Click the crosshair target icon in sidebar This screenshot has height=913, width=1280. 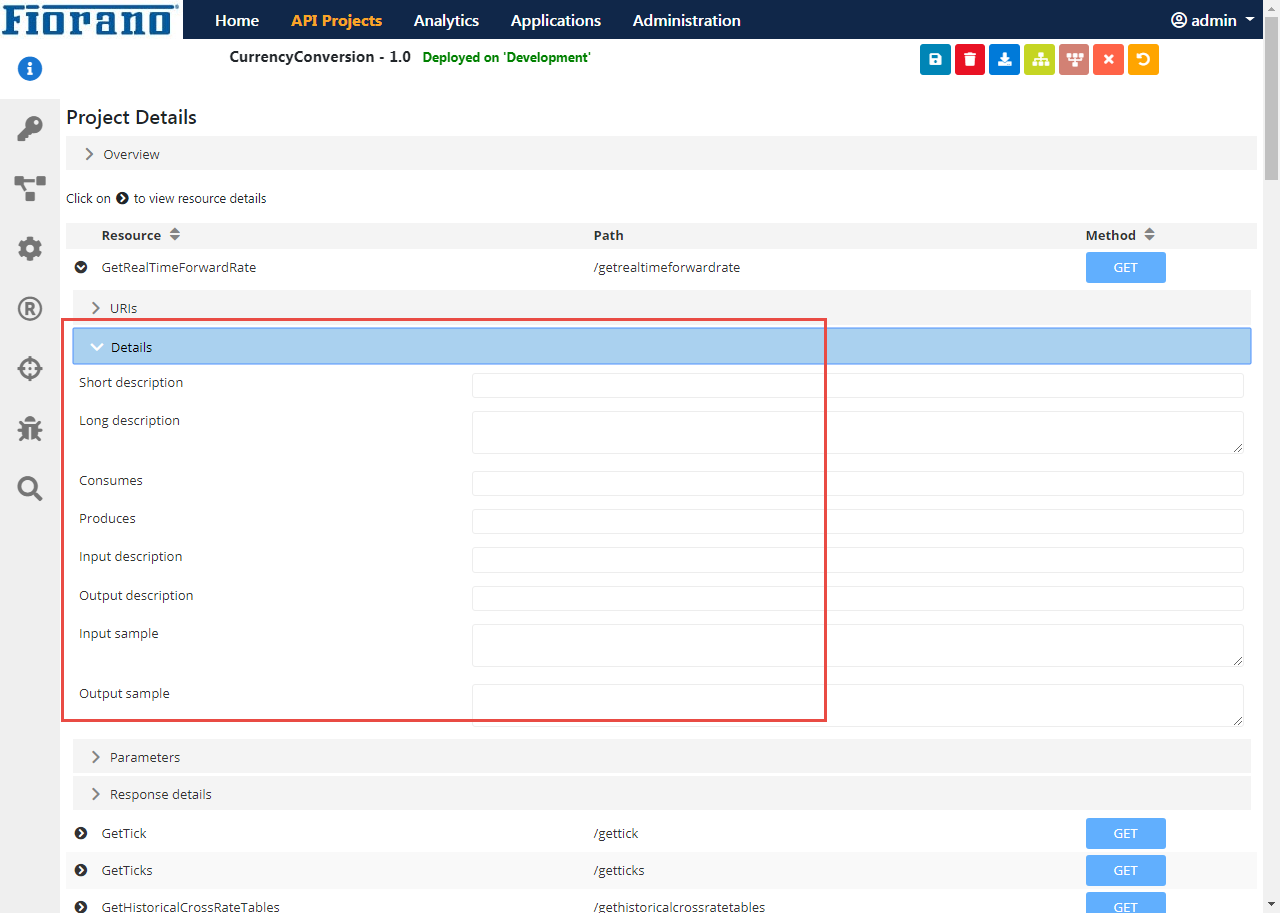pyautogui.click(x=30, y=369)
